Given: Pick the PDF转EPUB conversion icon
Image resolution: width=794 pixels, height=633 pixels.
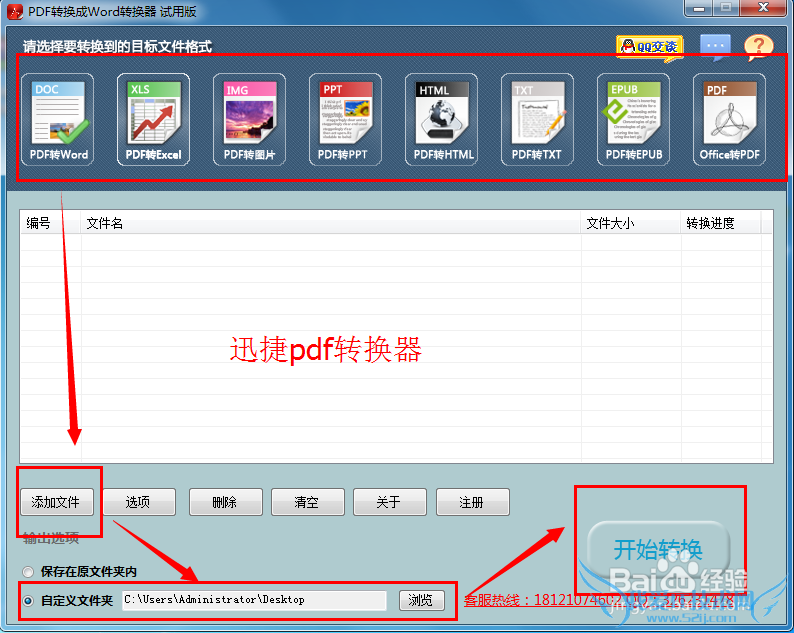Looking at the screenshot, I should pos(633,120).
